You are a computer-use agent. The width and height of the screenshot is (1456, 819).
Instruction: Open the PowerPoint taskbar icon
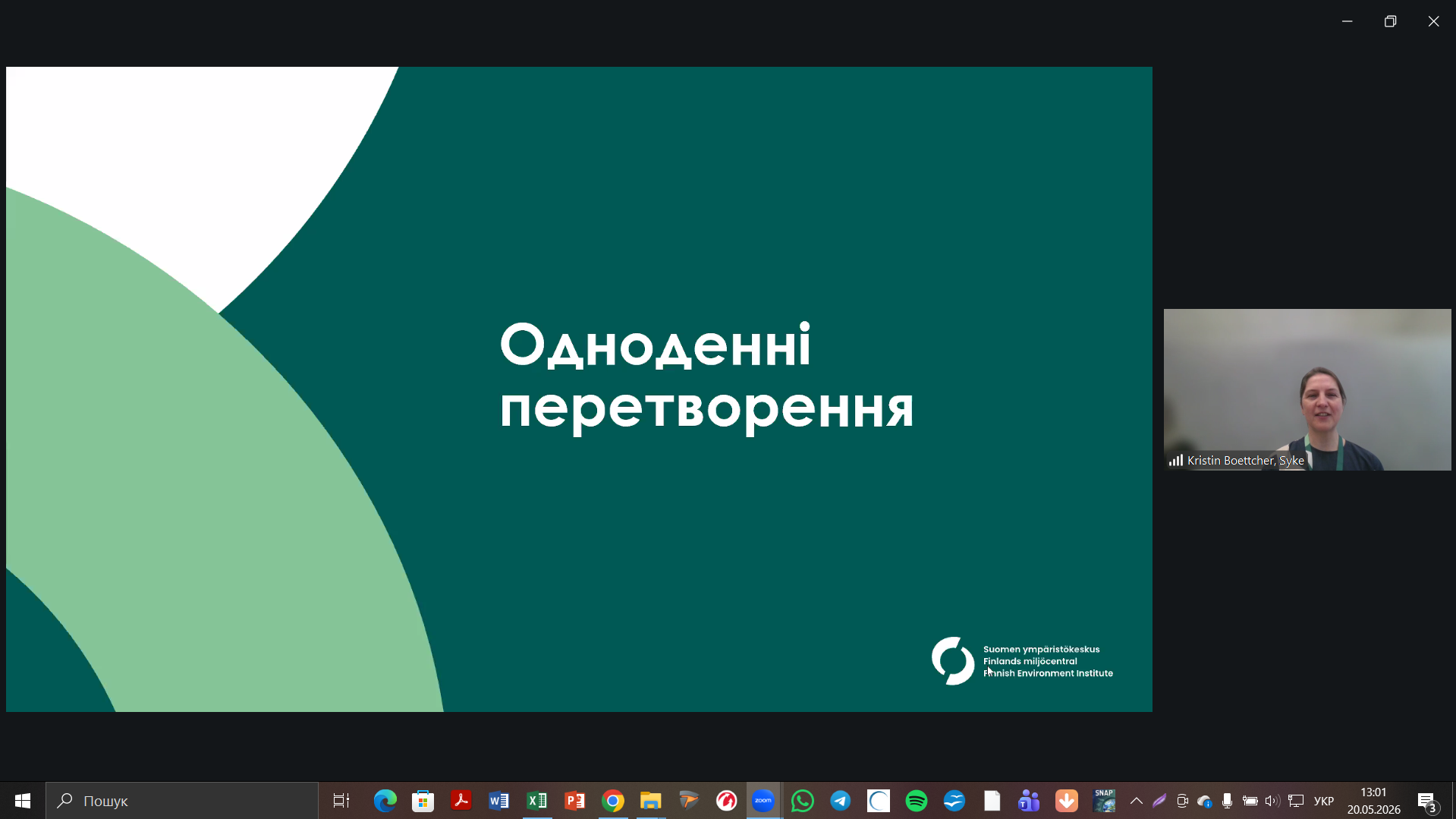(575, 801)
